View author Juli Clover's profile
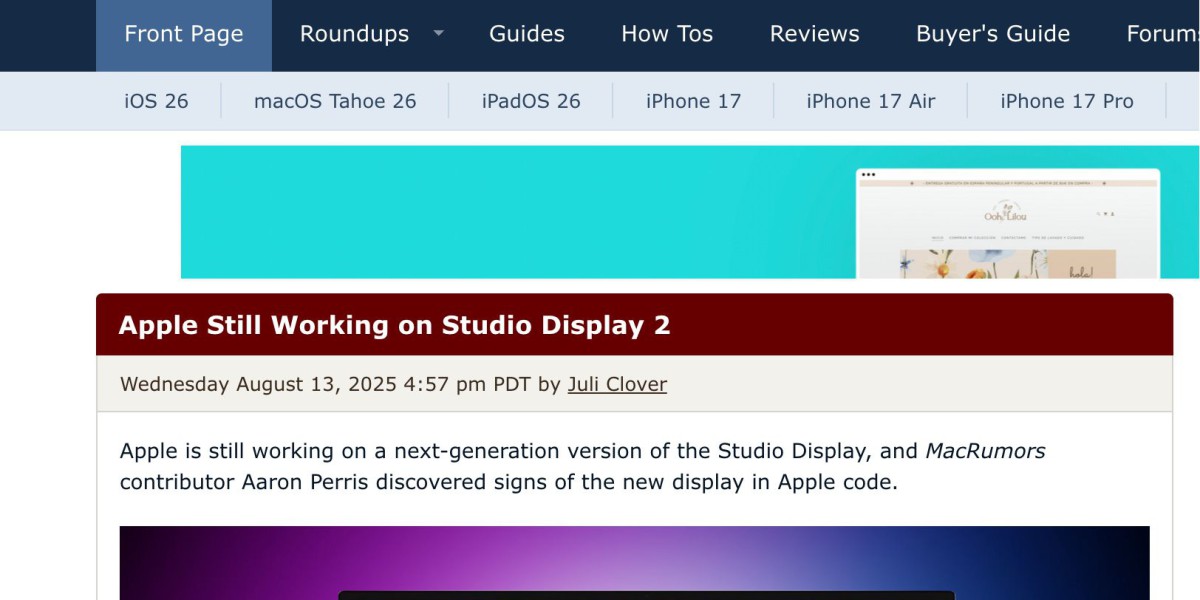Viewport: 1200px width, 600px height. pos(617,384)
